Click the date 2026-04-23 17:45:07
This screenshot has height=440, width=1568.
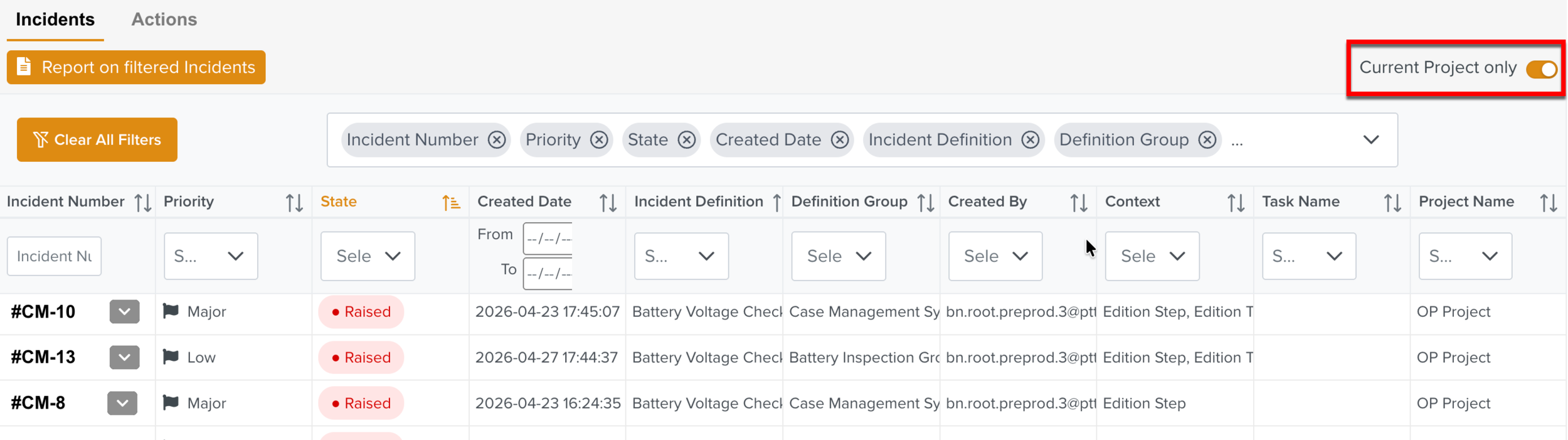[x=548, y=312]
